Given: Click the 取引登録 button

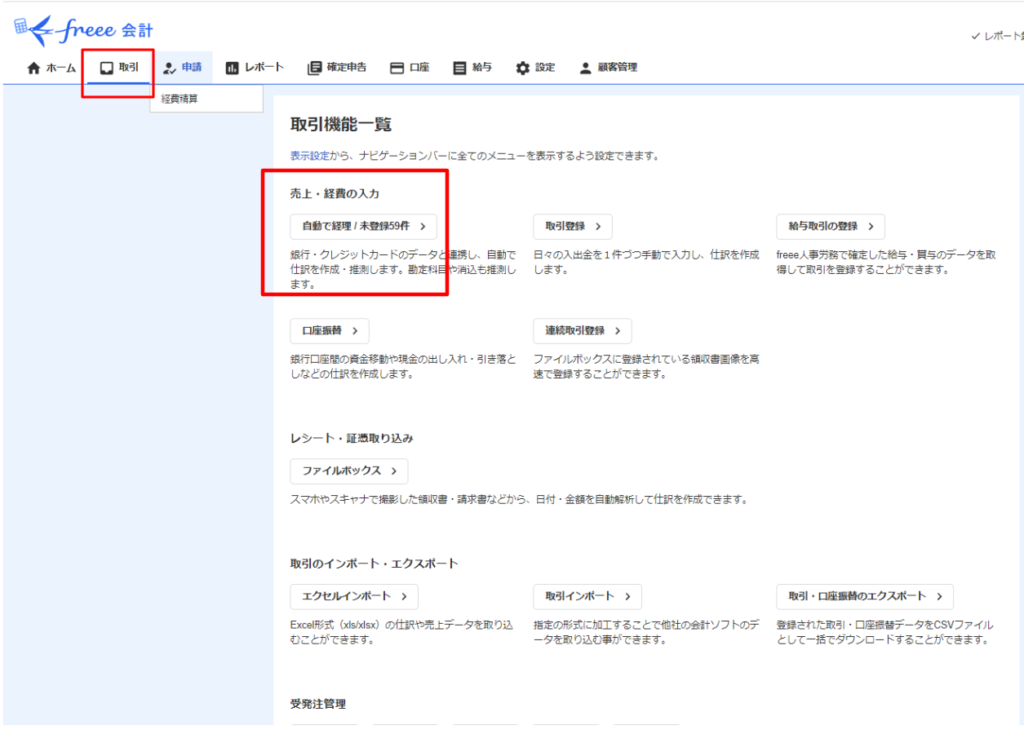Looking at the screenshot, I should 572,227.
